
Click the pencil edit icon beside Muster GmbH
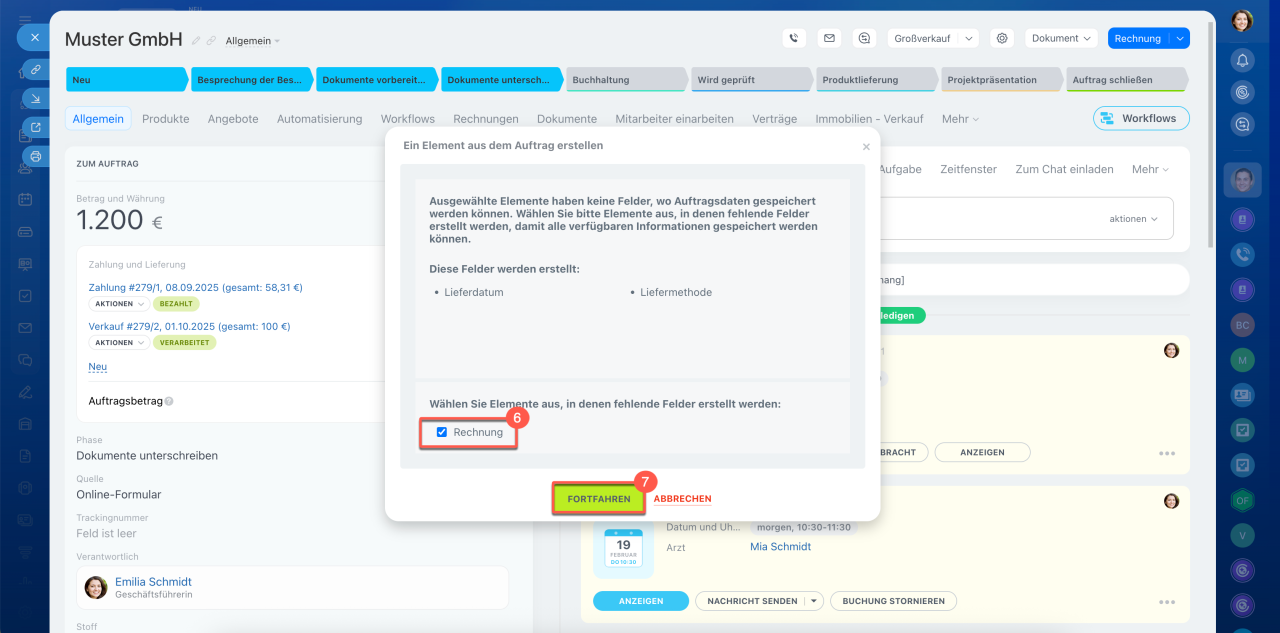click(x=196, y=41)
